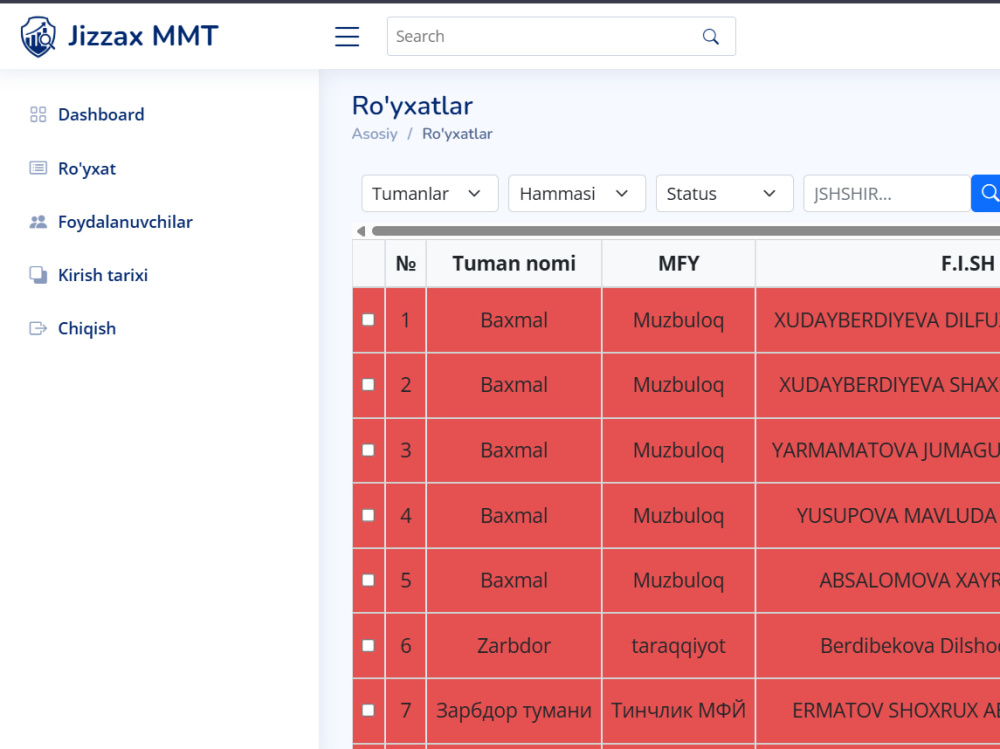Click the Jizzax MMT brand title
Screen dimensions: 1000x749
143,36
